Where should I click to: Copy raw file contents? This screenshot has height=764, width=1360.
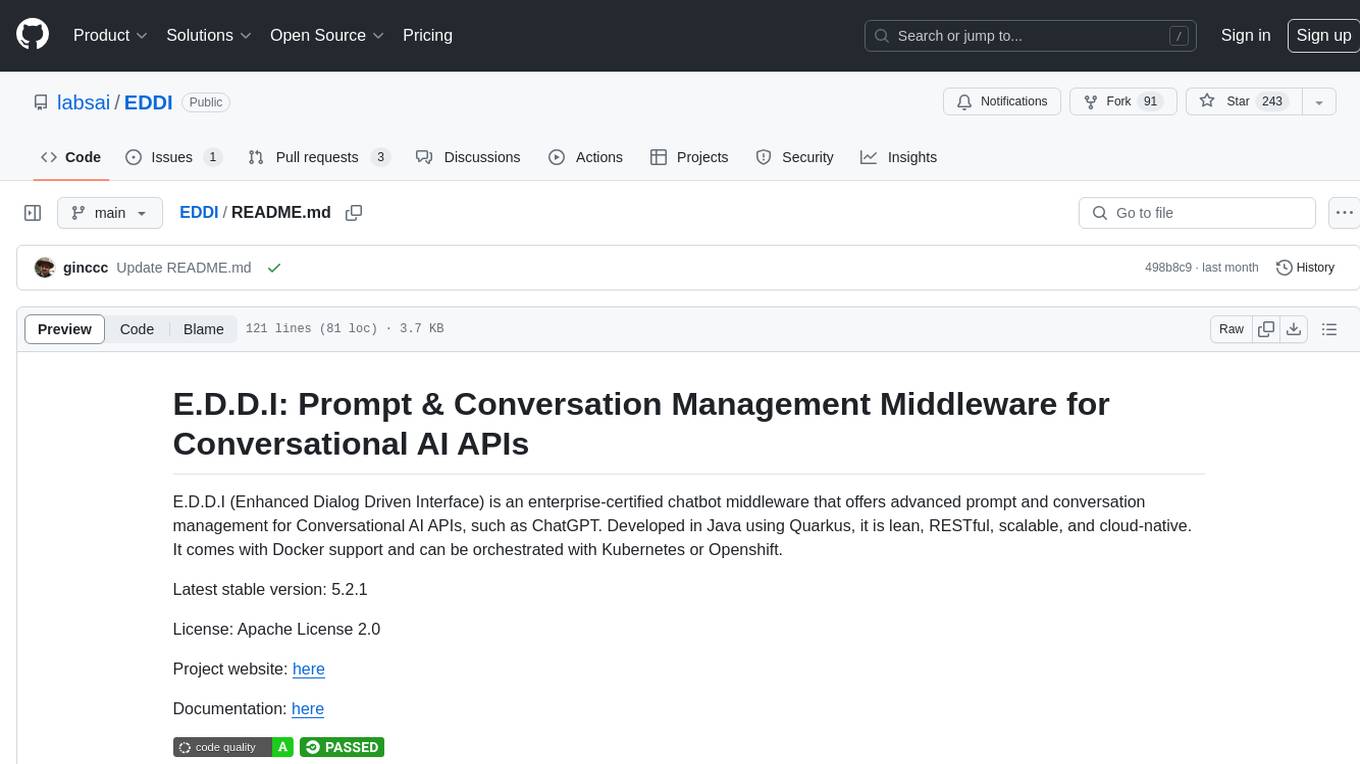[1267, 329]
